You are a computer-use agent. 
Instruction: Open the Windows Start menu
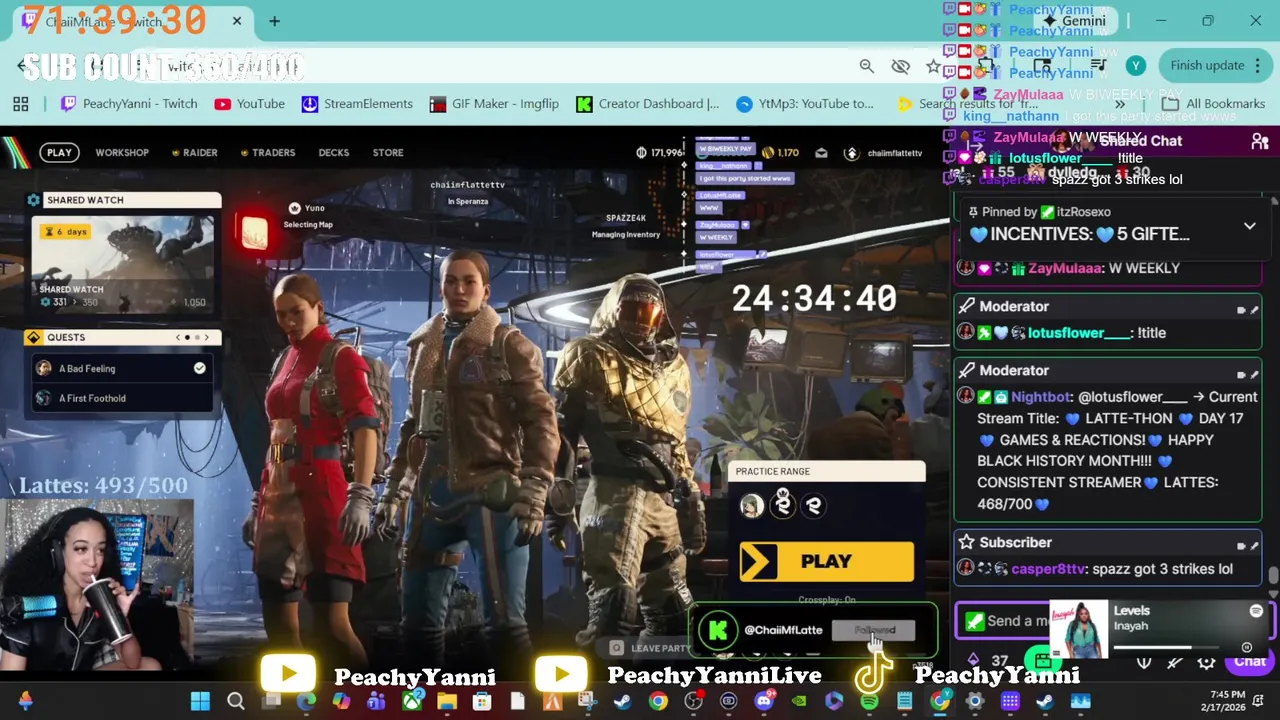pos(200,702)
